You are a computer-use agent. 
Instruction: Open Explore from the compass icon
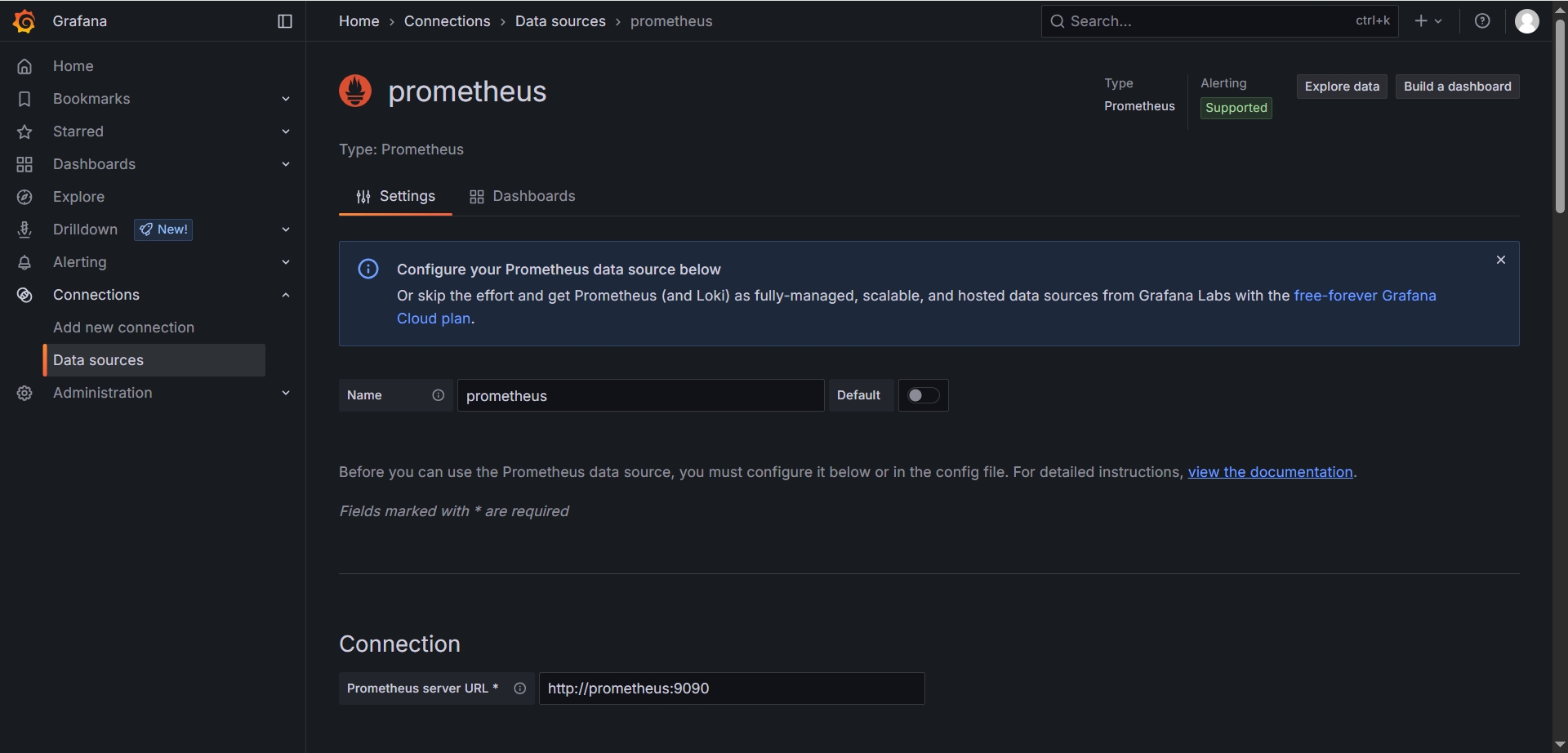coord(24,197)
